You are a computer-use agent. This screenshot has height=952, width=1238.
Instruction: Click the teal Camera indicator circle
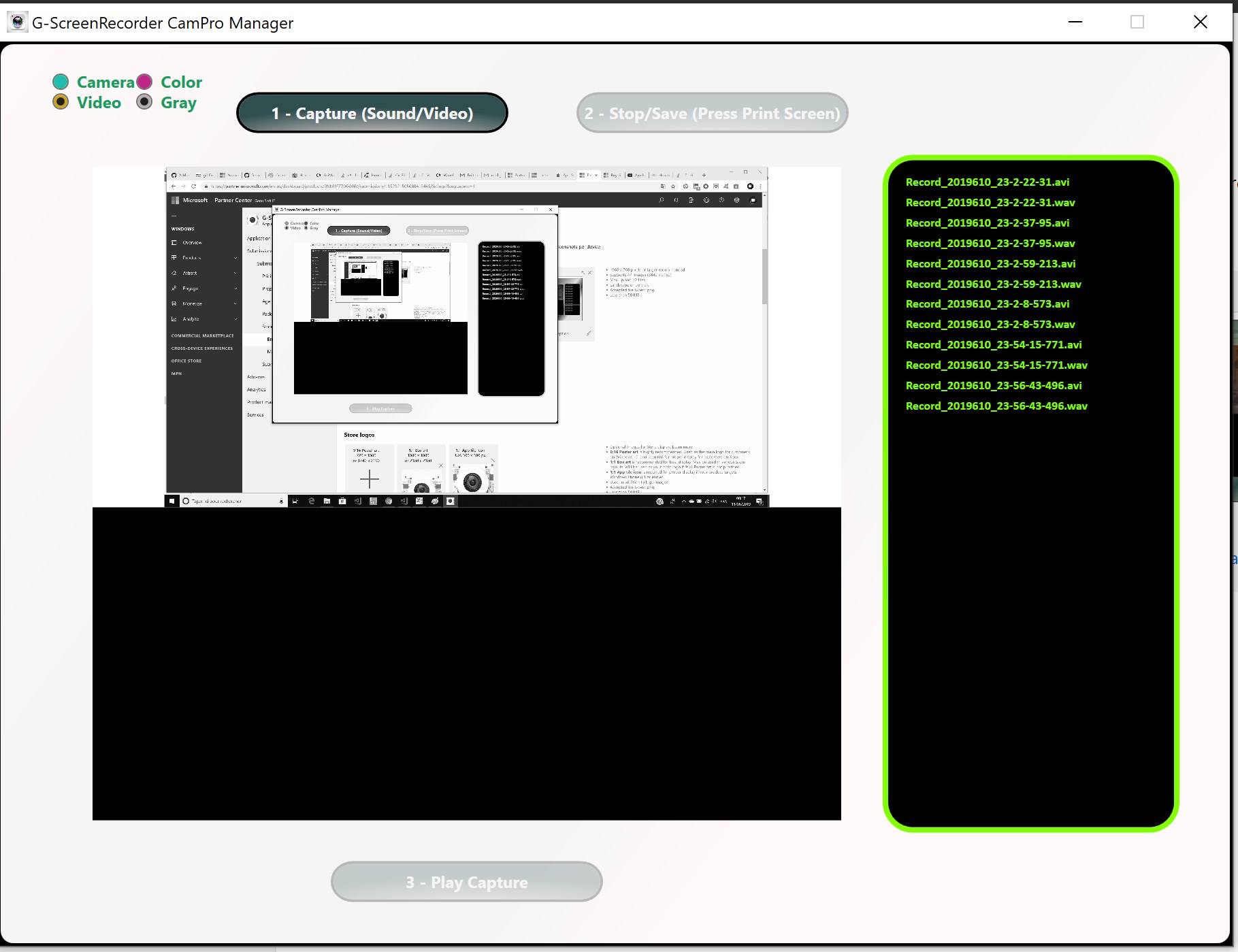coord(61,81)
